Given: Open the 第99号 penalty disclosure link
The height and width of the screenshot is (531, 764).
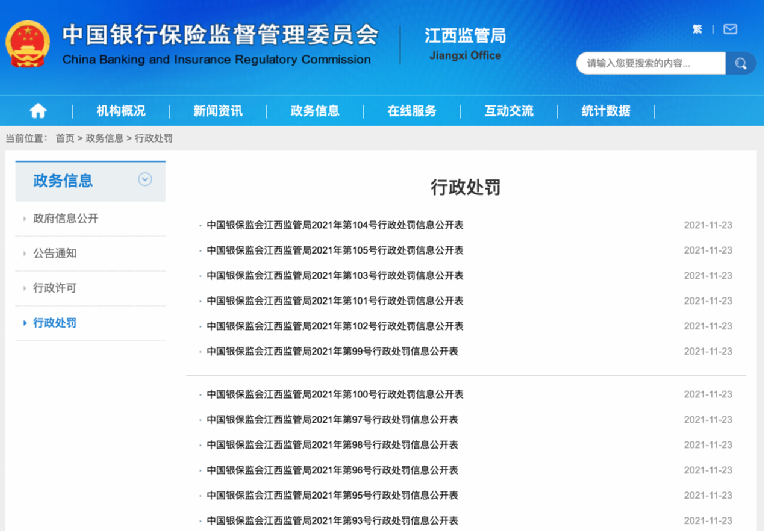Looking at the screenshot, I should coord(332,351).
